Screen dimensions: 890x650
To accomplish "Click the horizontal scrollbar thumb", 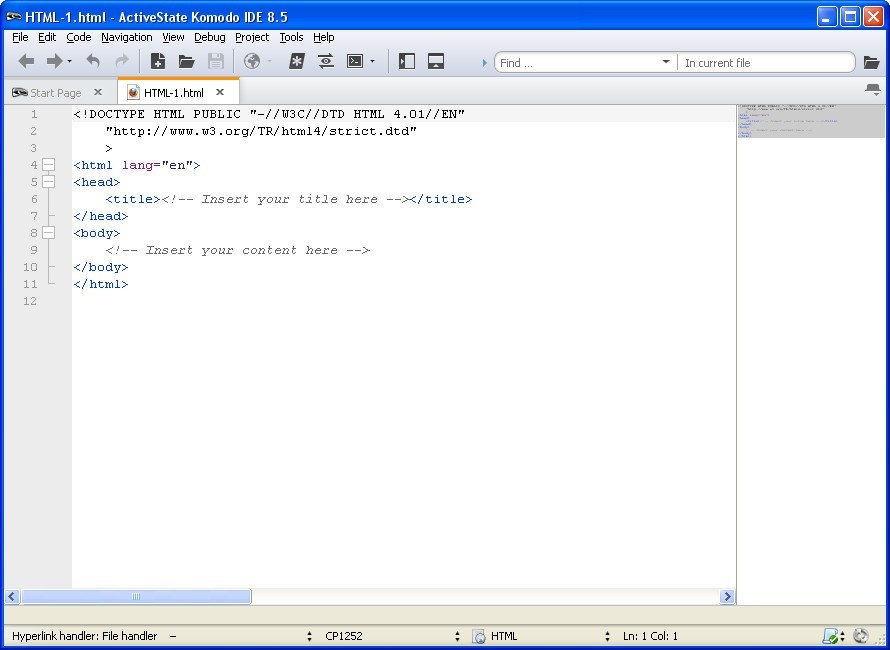I will (x=136, y=597).
